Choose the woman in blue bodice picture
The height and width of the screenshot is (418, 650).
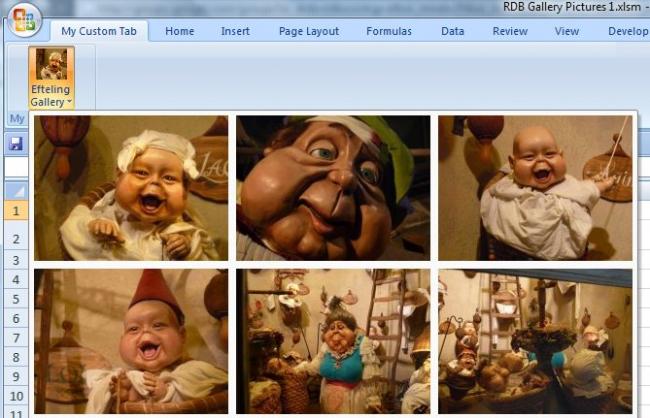point(333,341)
